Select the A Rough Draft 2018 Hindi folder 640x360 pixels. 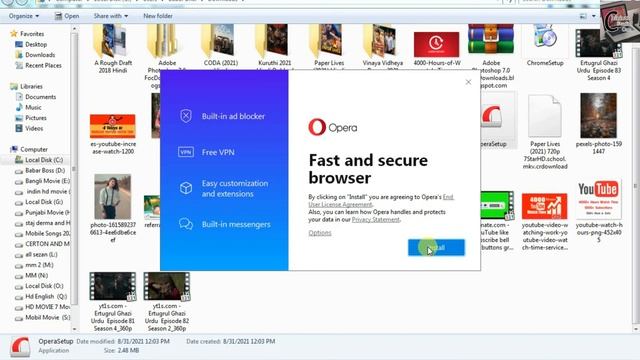[x=113, y=48]
